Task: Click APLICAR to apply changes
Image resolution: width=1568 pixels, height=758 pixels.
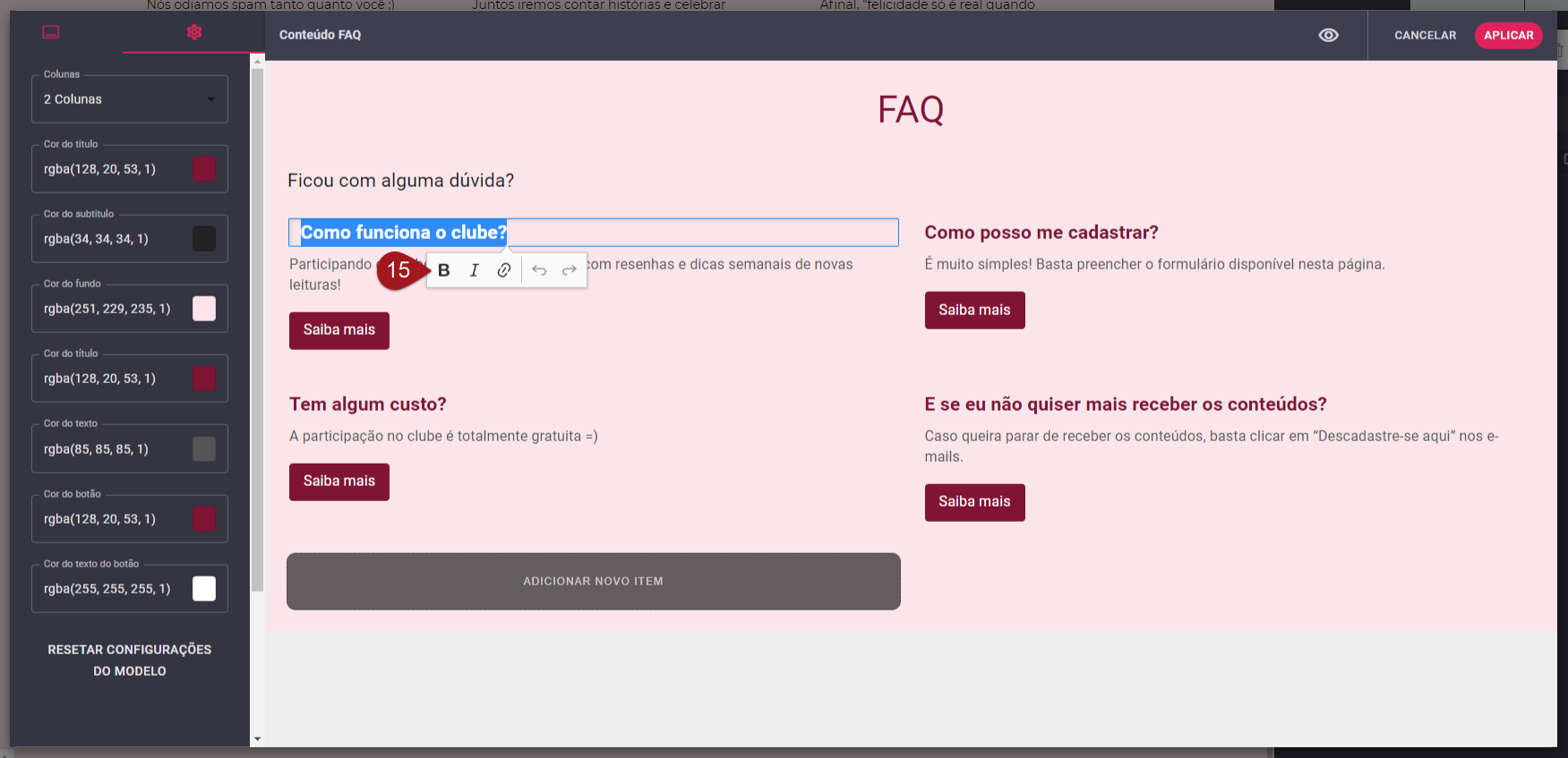Action: pos(1508,35)
